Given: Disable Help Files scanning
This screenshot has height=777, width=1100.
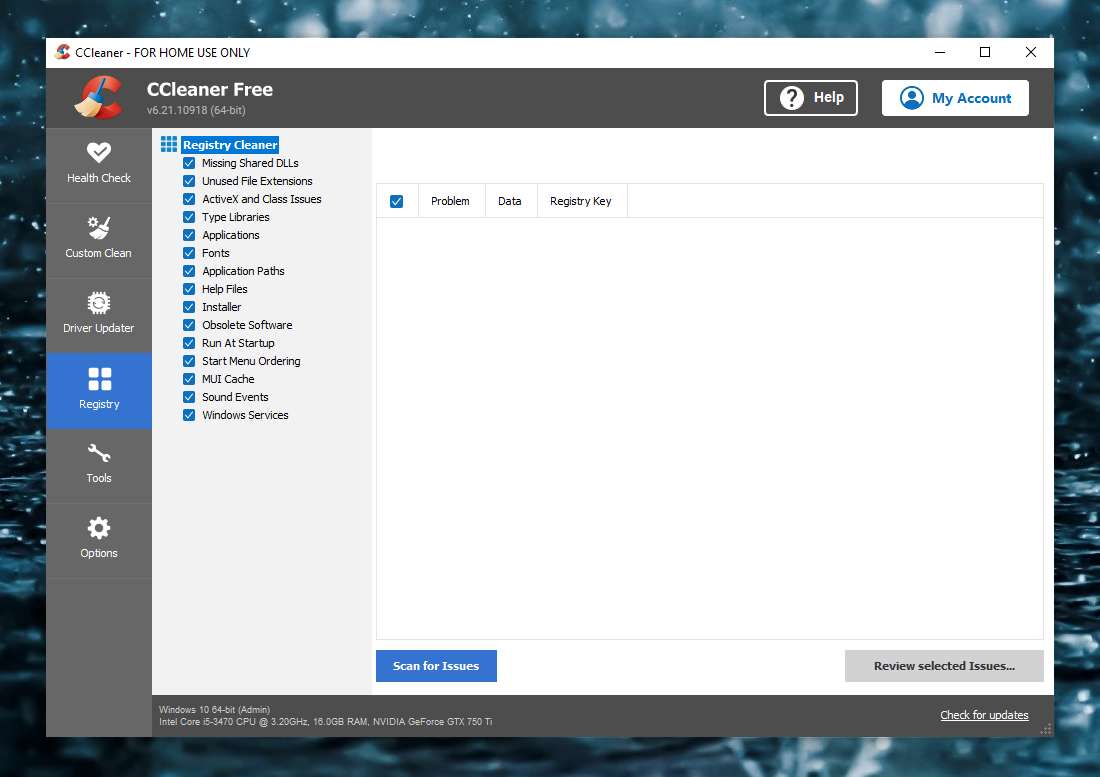Looking at the screenshot, I should coord(189,289).
